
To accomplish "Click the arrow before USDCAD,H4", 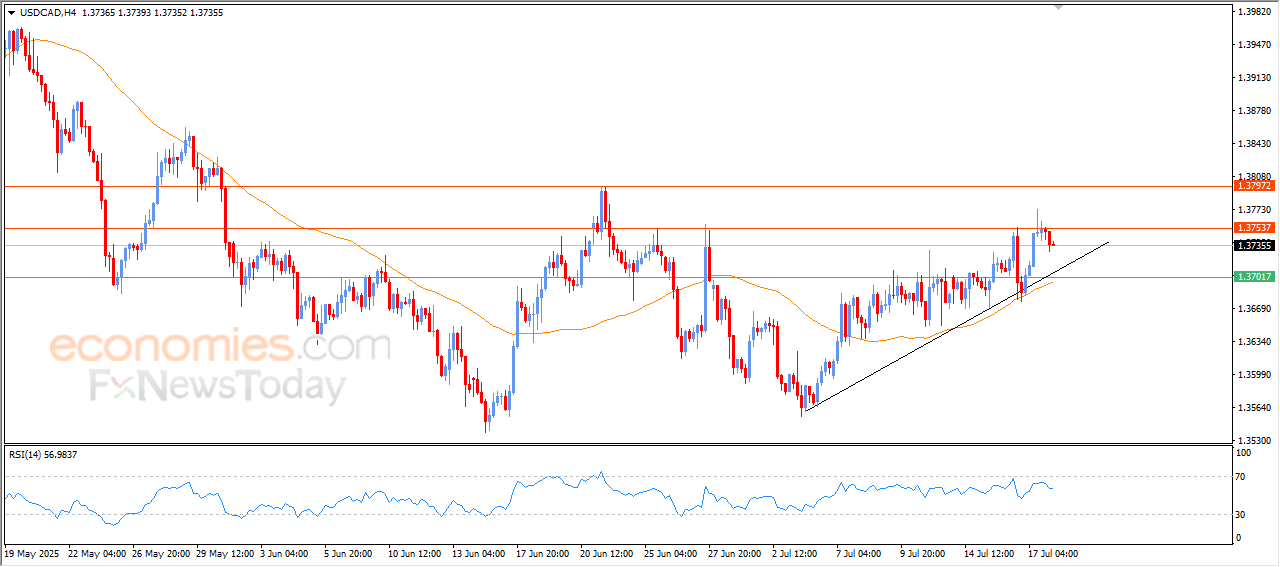I will (x=11, y=13).
